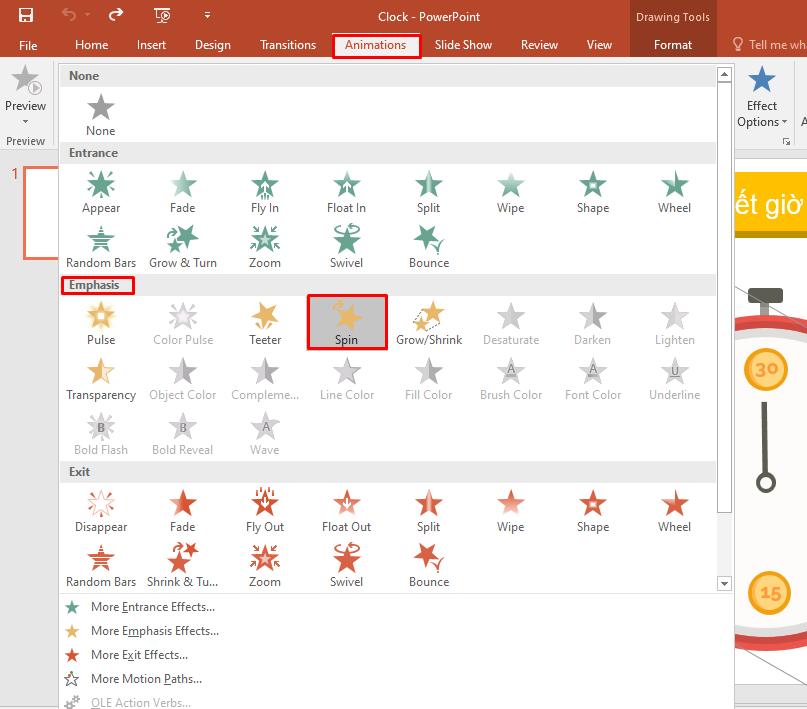The image size is (807, 709).
Task: Select the Appear entrance animation
Action: [x=101, y=192]
